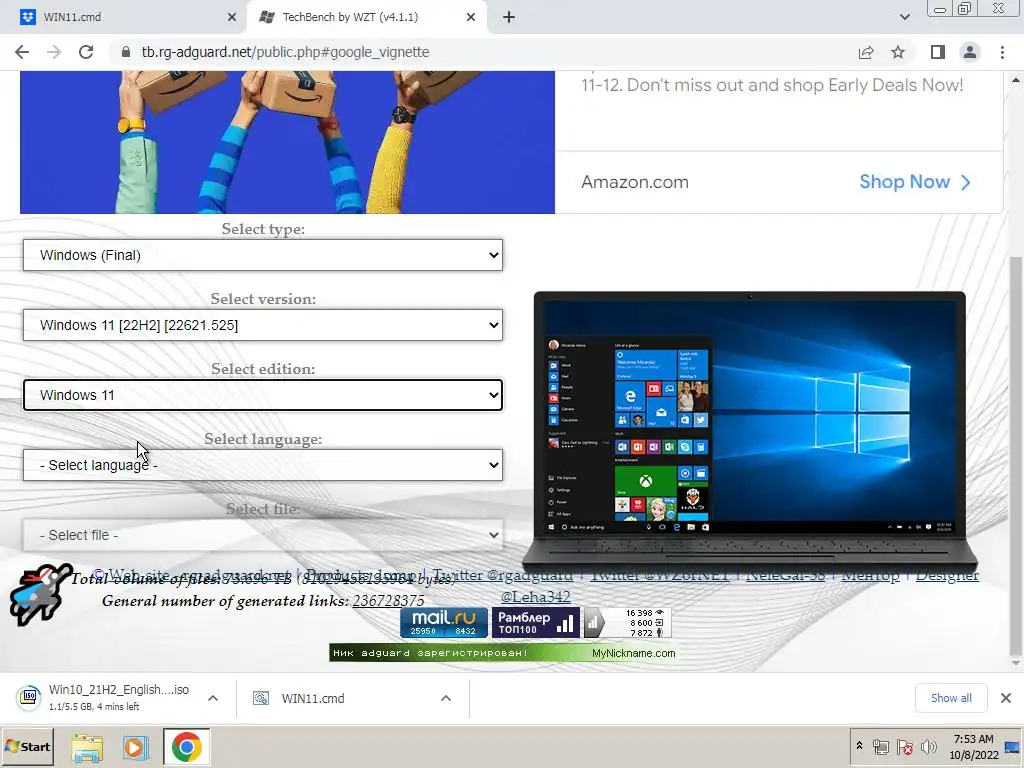Expand options for WIN11.cmd download

[445, 698]
